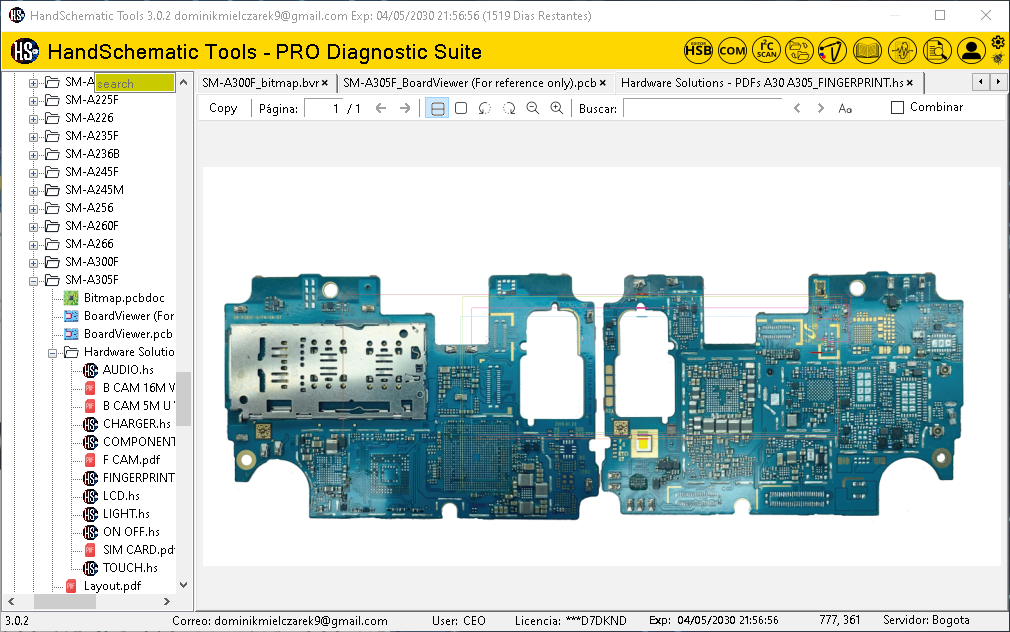Open LIGHT.hs file
The height and width of the screenshot is (632, 1010).
(126, 514)
